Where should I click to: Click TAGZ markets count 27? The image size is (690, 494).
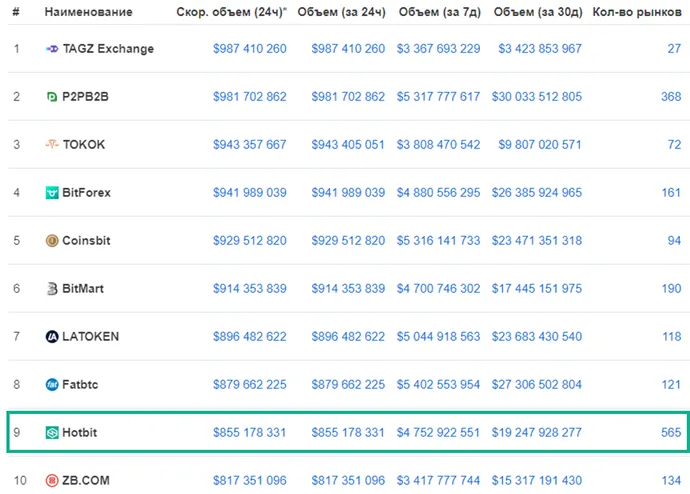[x=674, y=49]
